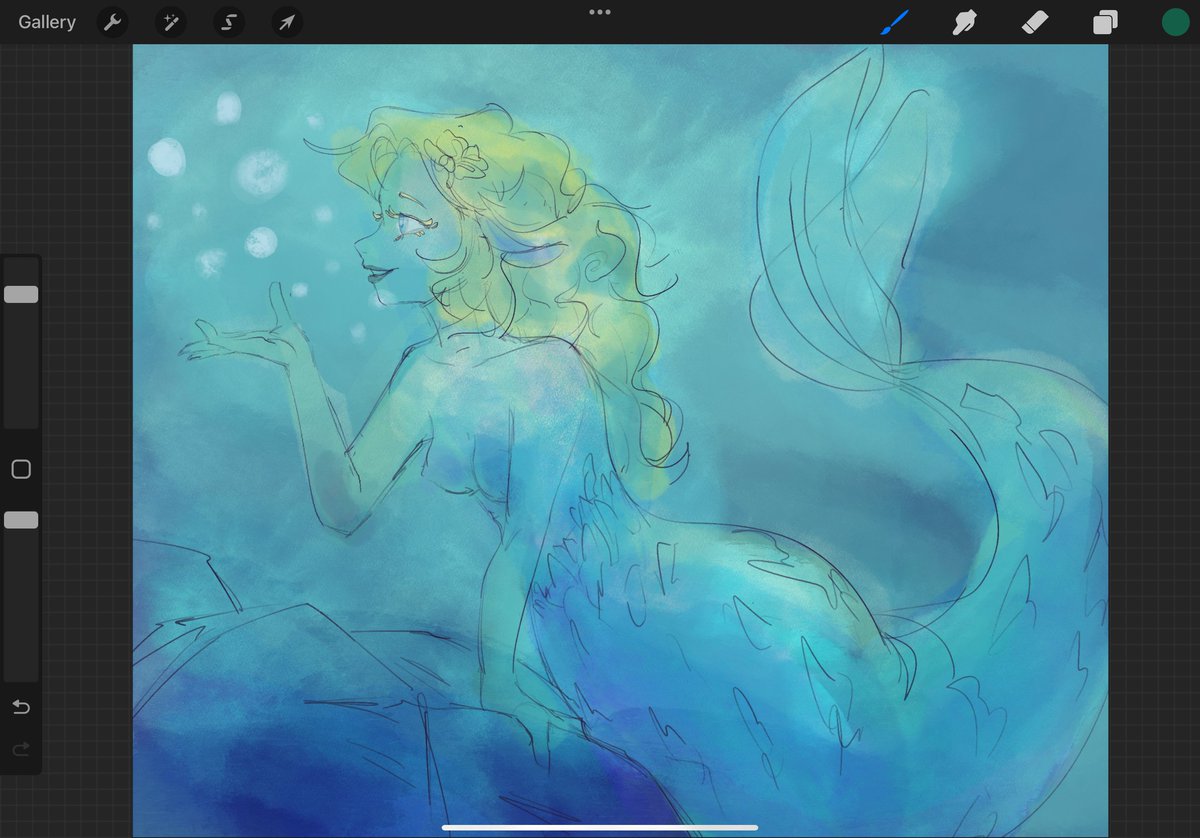Undo the last stroke

[x=21, y=707]
